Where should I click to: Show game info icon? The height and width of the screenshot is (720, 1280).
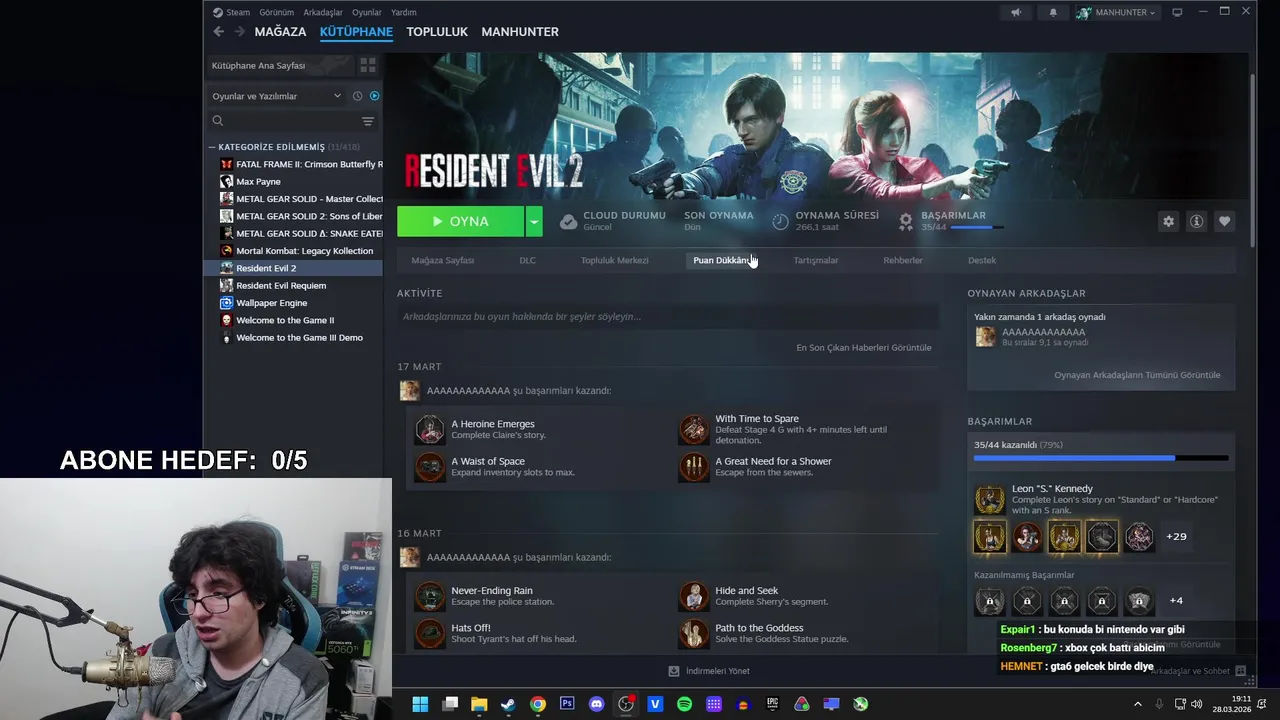coord(1196,221)
